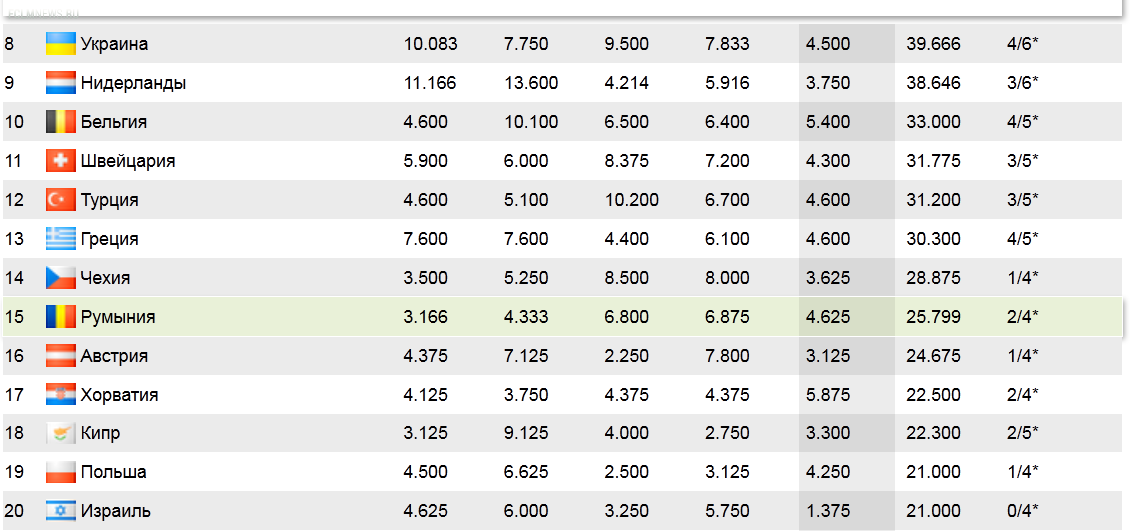Click the Ukraine flag icon

tap(61, 44)
